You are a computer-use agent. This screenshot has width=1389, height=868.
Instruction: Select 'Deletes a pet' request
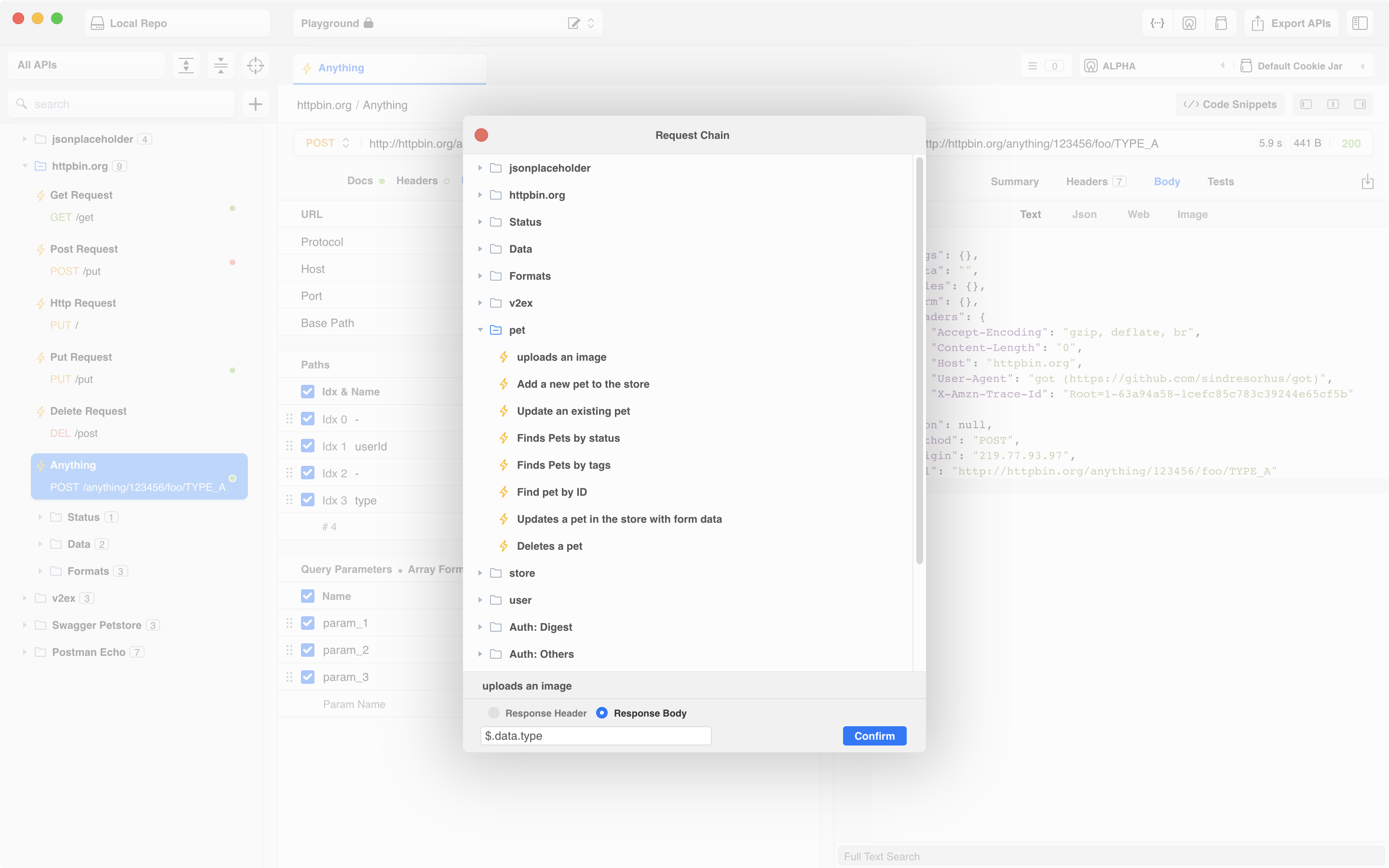click(x=549, y=546)
